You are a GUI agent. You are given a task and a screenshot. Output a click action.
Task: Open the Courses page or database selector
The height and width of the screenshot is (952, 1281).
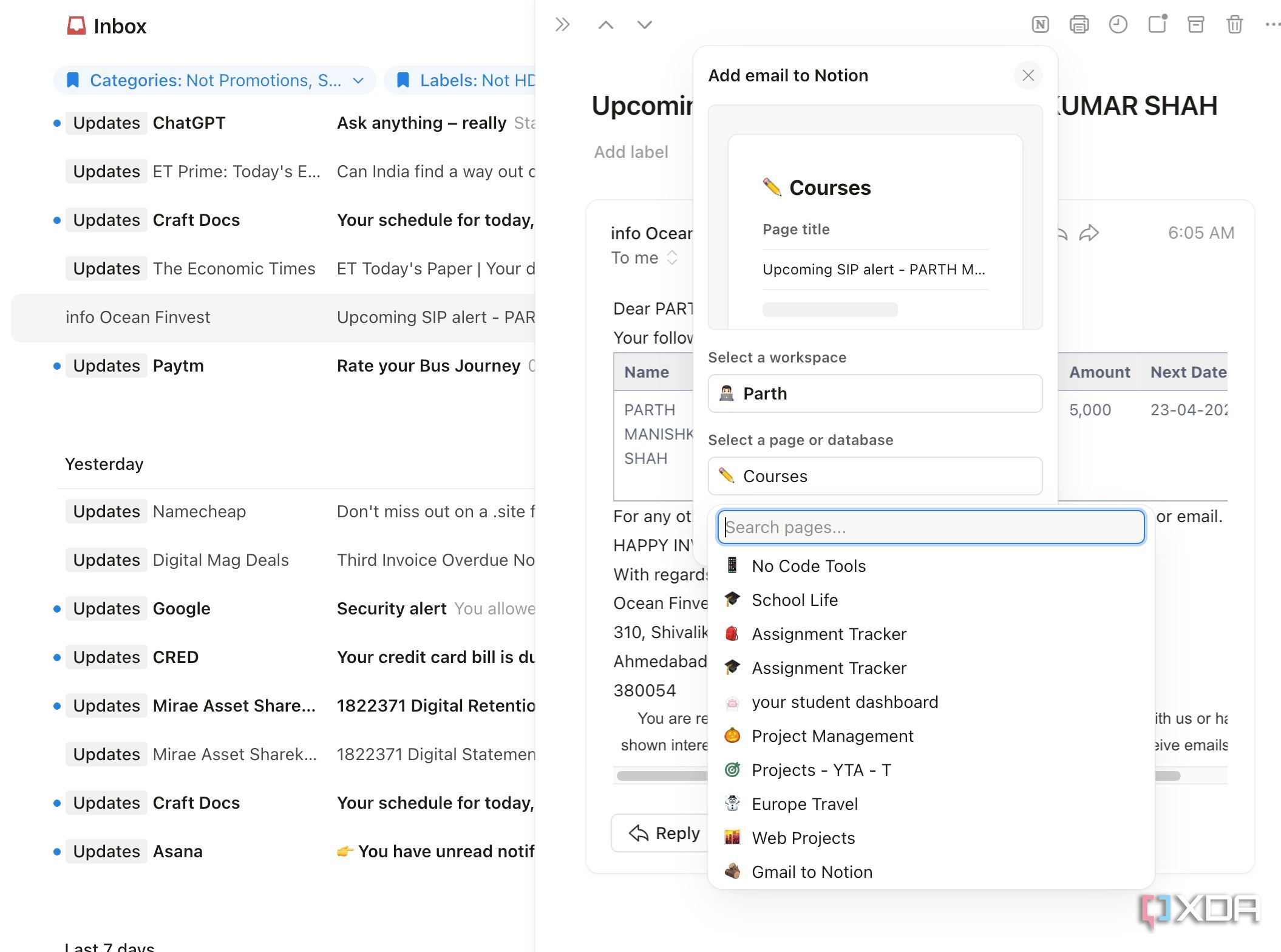(875, 476)
